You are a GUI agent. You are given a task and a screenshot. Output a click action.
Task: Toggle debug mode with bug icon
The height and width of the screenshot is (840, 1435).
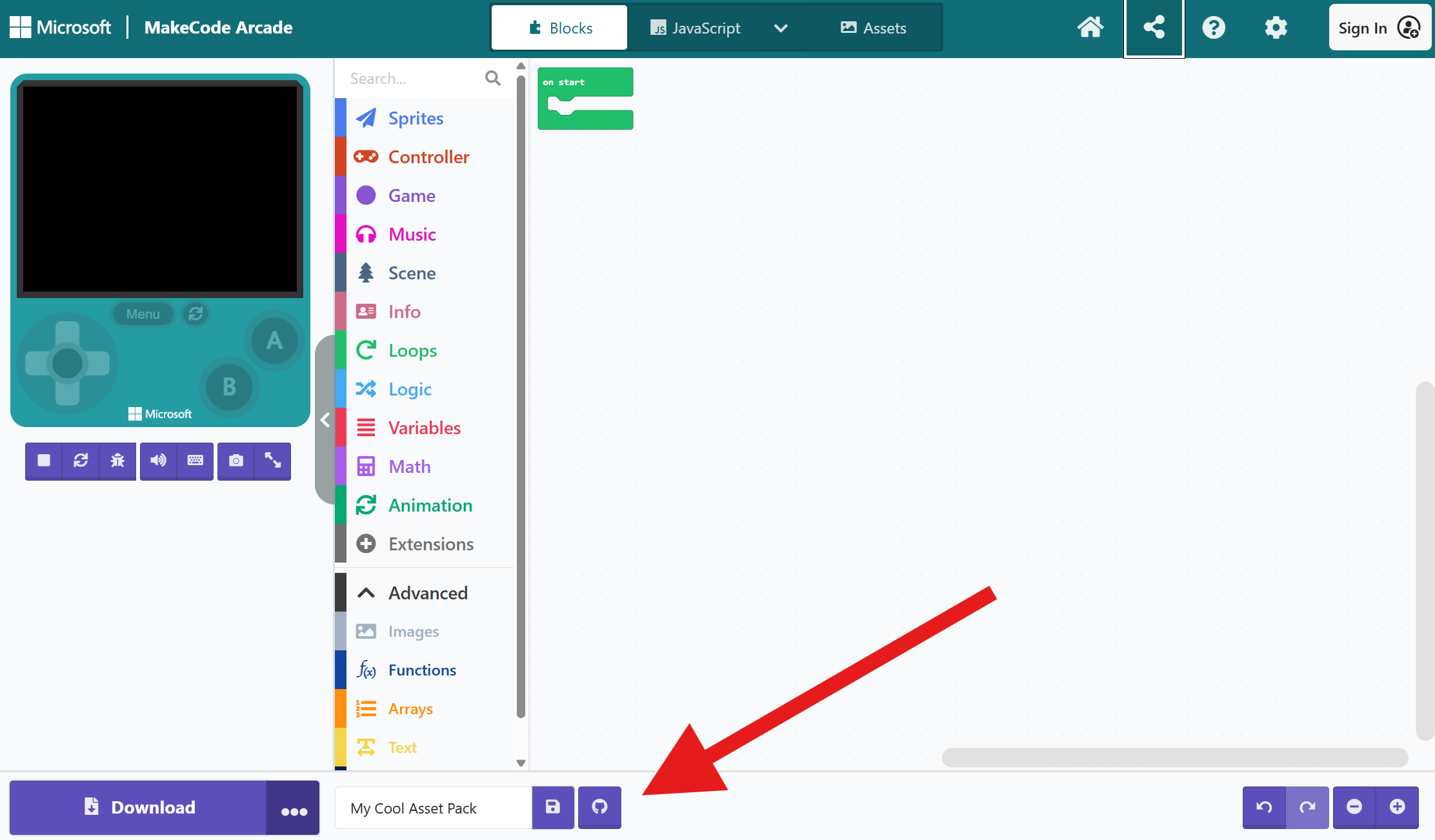[117, 461]
